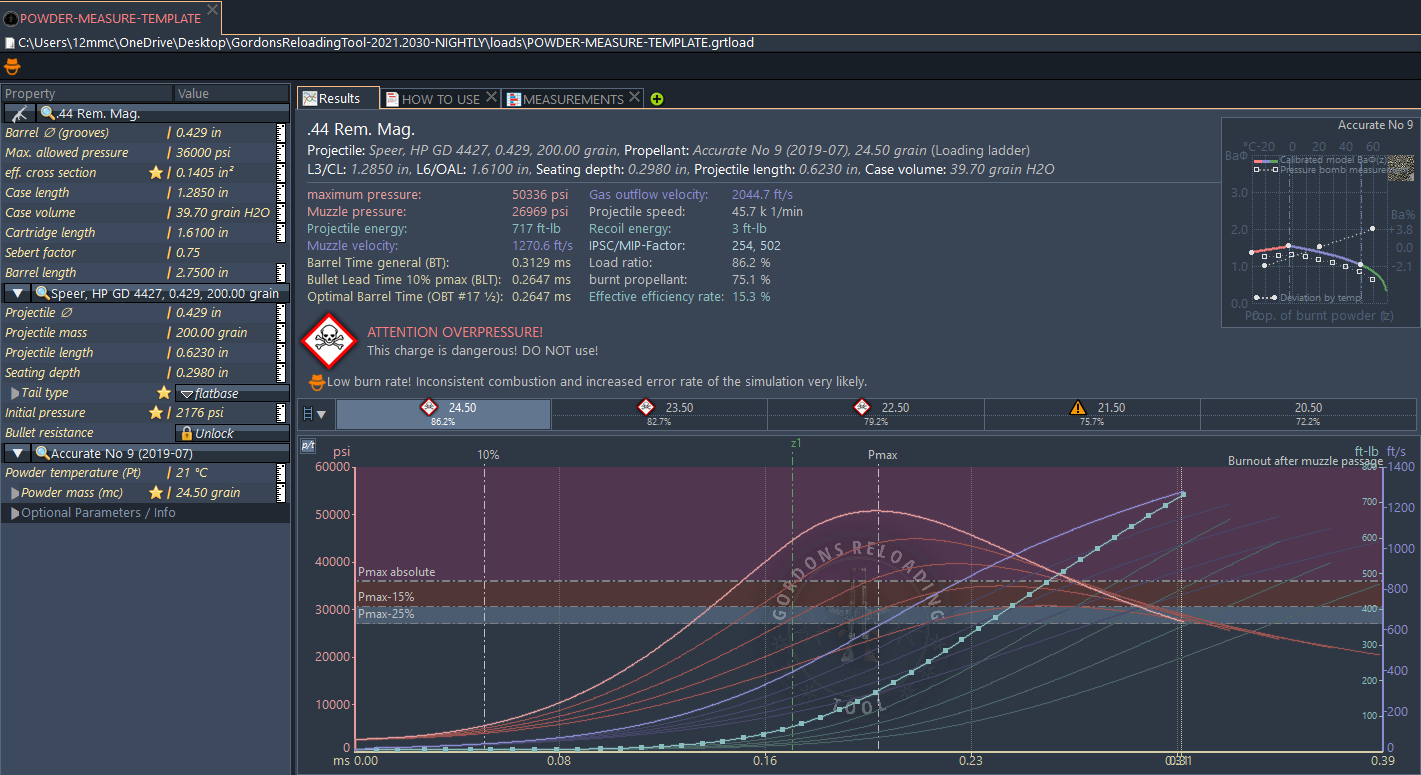Click the ruler icon in the Powder temperature row
1421x775 pixels.
(281, 473)
